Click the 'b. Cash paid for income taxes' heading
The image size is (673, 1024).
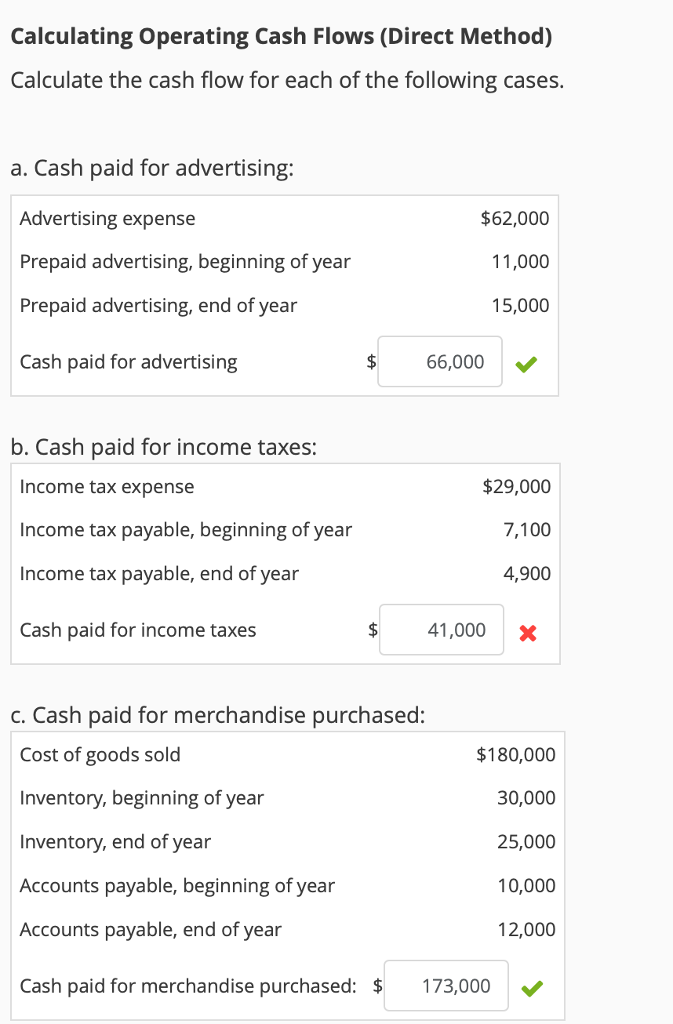pyautogui.click(x=164, y=447)
